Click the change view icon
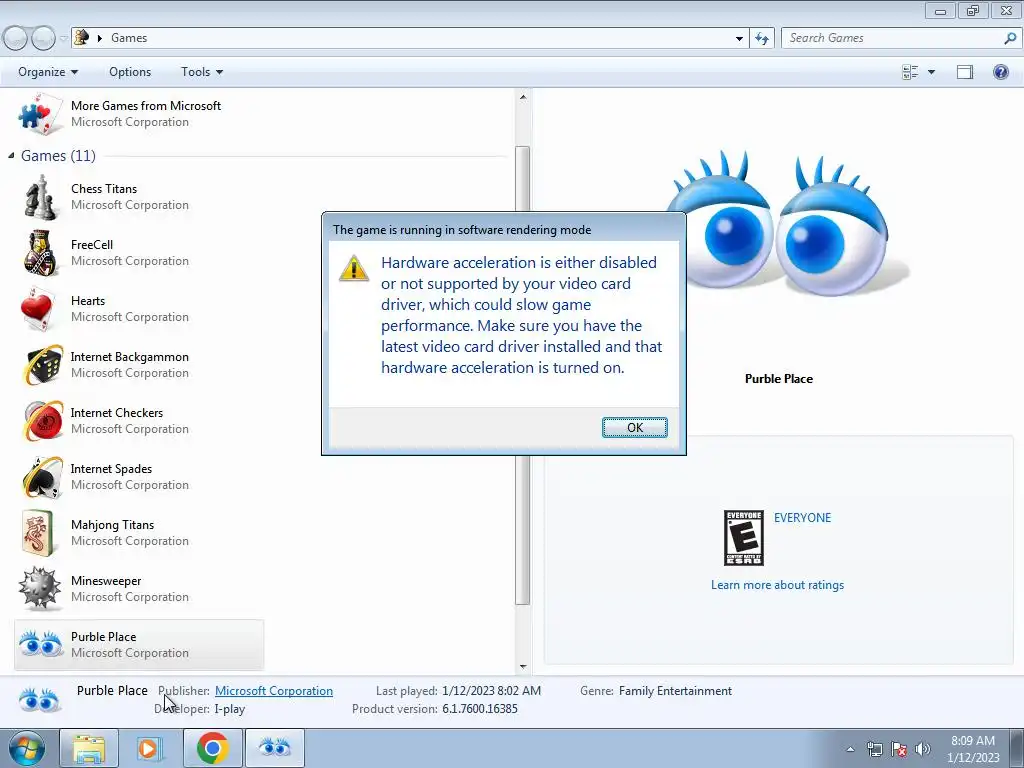1024x768 pixels. pos(910,72)
